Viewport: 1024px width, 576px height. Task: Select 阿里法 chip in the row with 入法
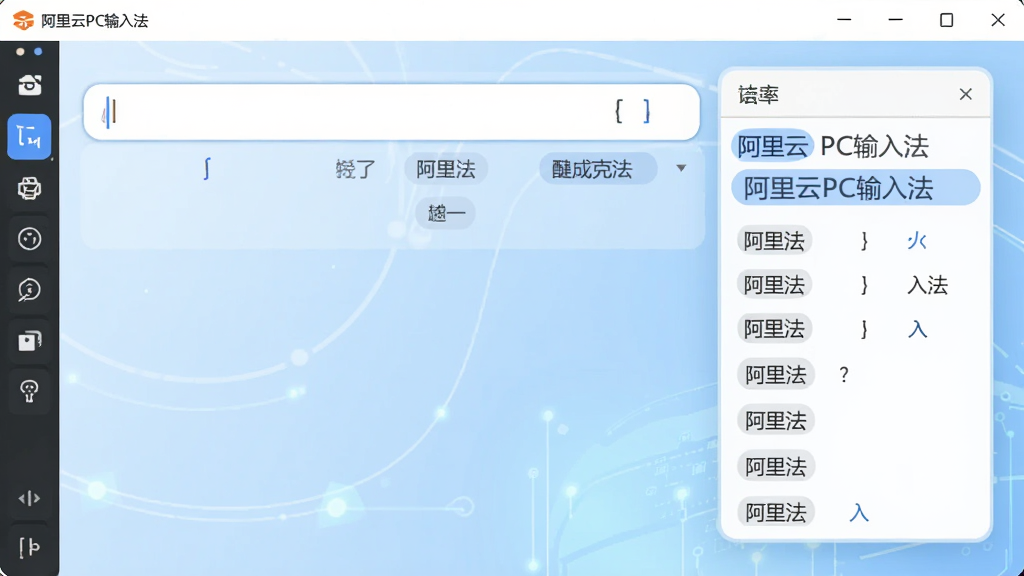(774, 285)
